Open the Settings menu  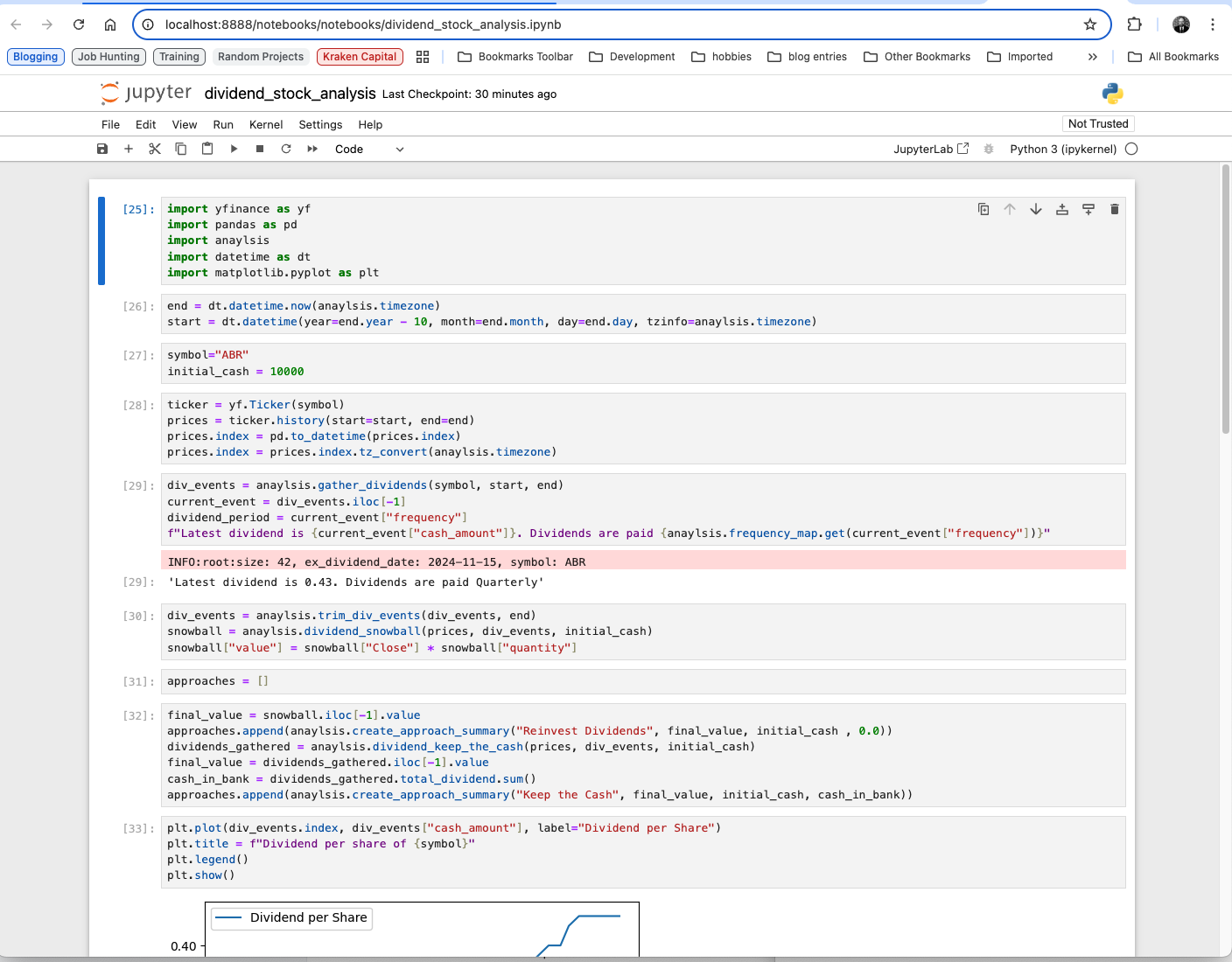click(320, 124)
